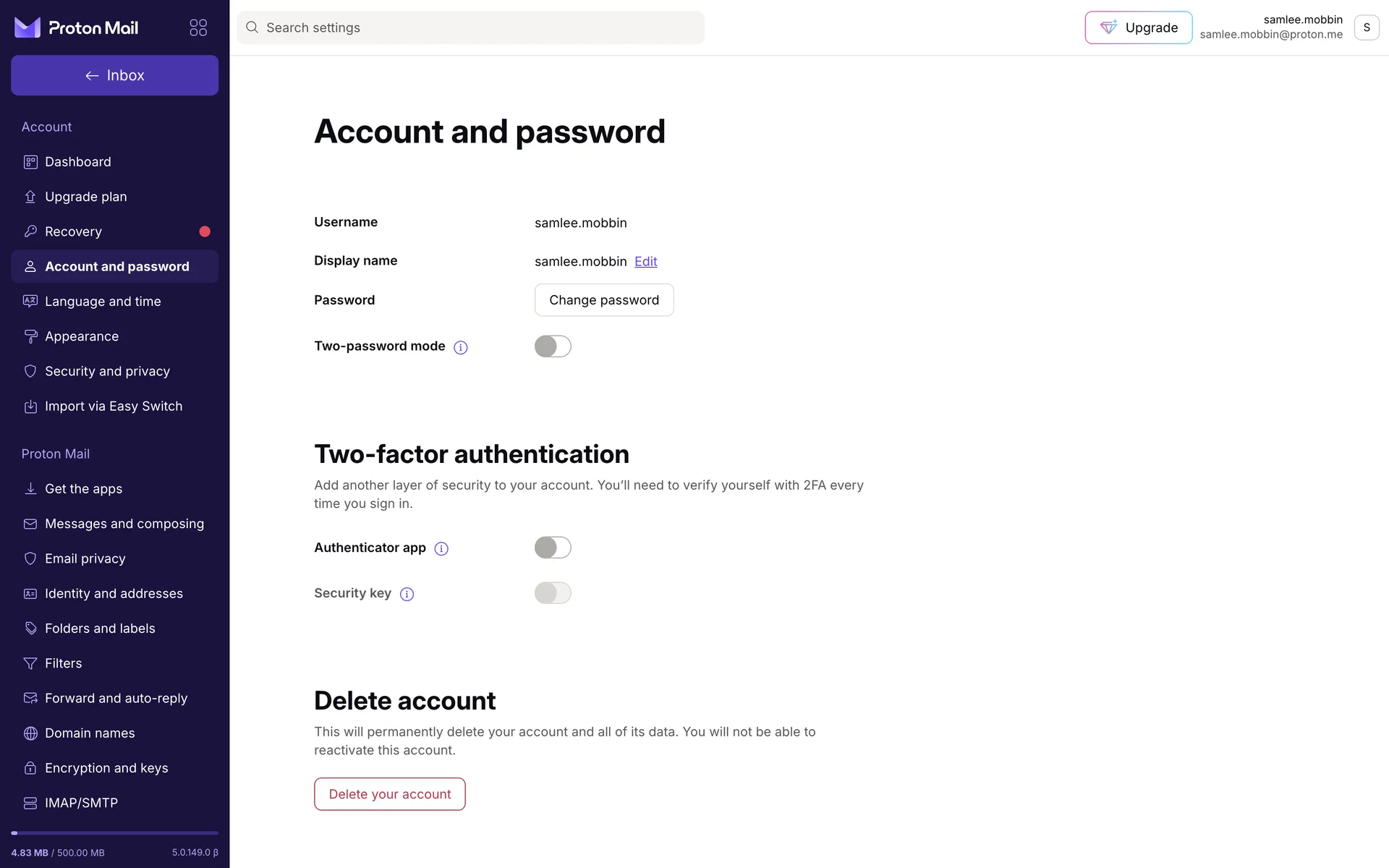Enable Two-password mode toggle
Screen dimensions: 1389x868
pos(553,346)
